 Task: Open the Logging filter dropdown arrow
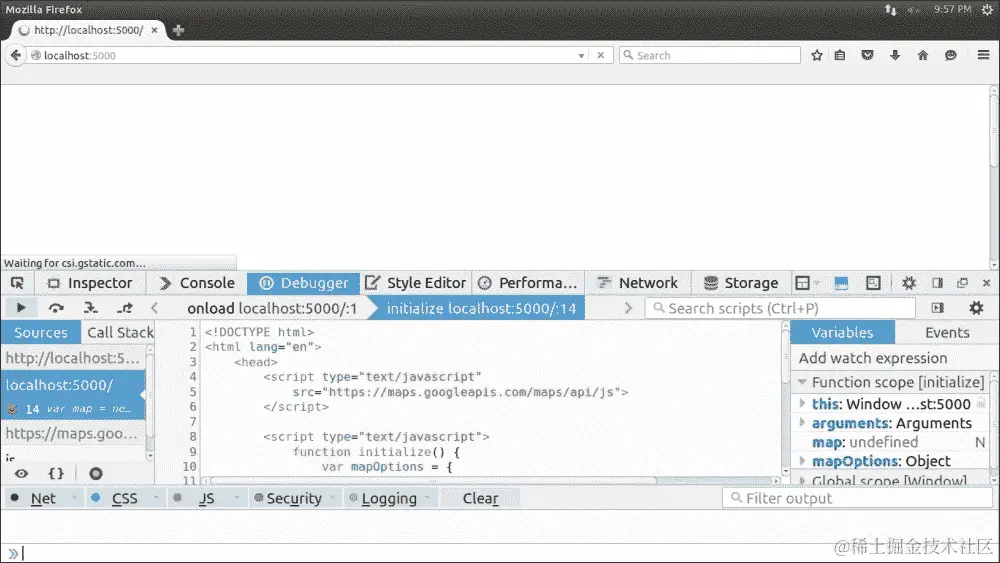427,499
